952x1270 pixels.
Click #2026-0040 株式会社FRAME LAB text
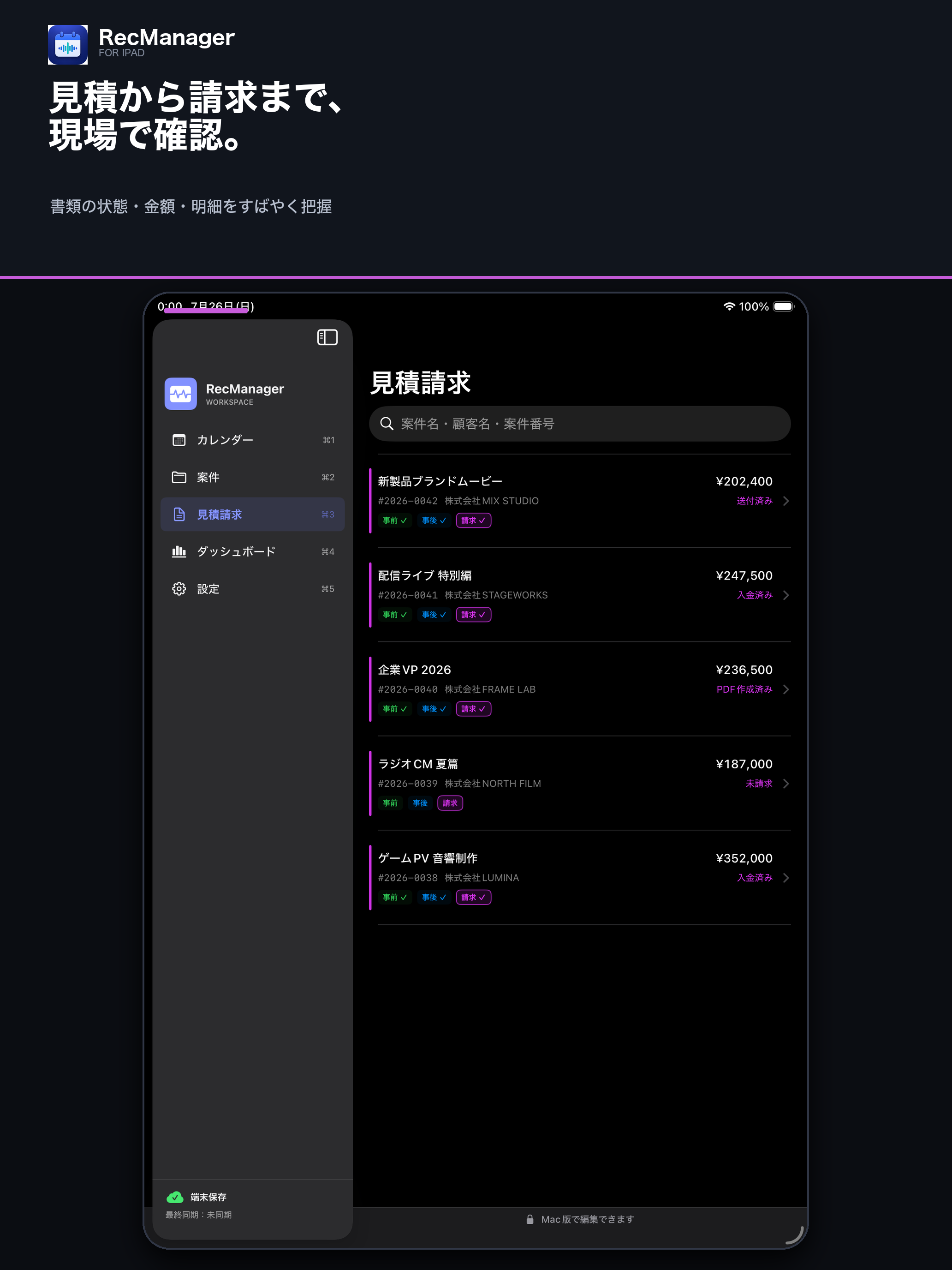click(x=457, y=689)
